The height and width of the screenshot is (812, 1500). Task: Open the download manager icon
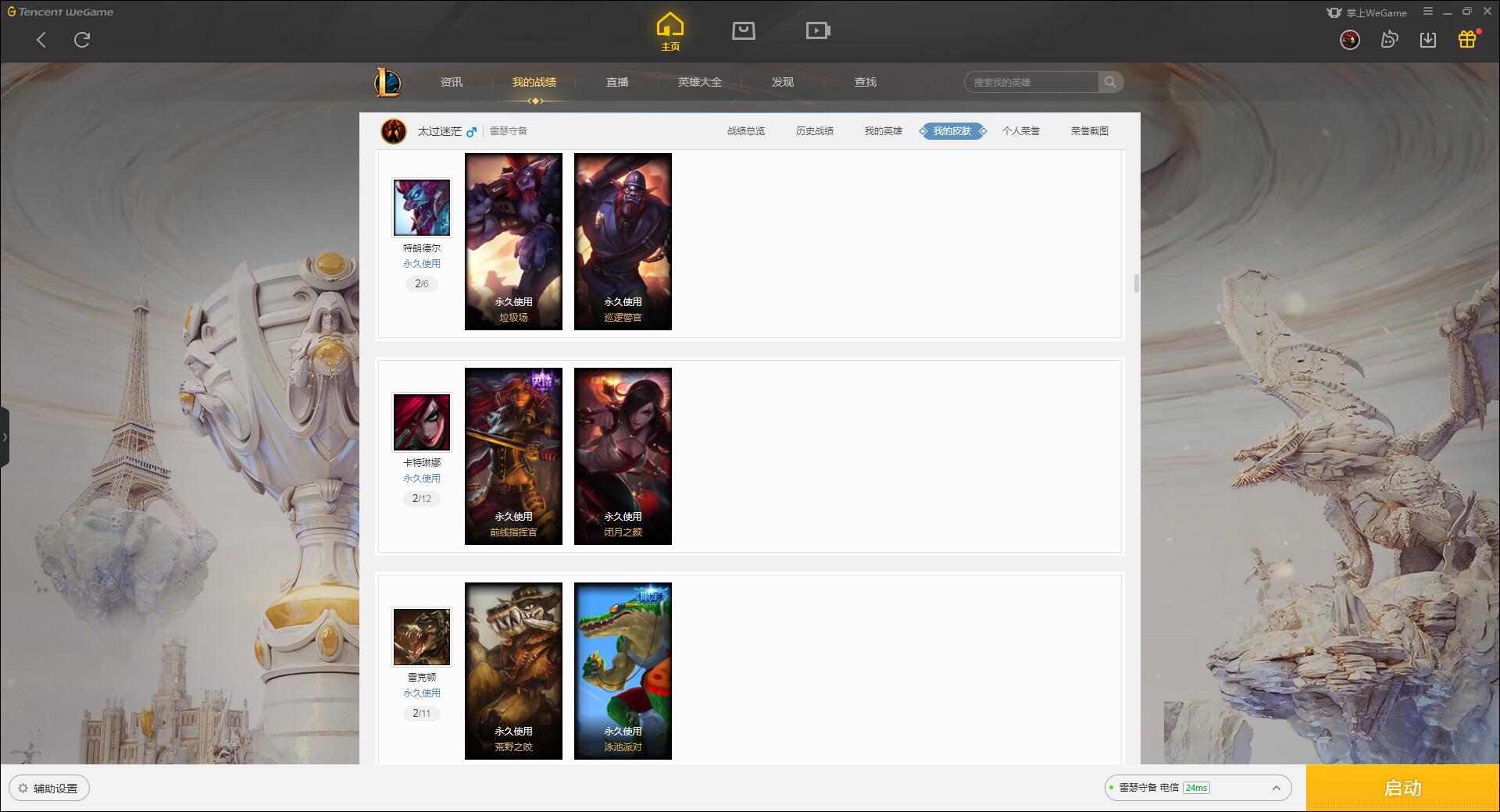(1428, 40)
